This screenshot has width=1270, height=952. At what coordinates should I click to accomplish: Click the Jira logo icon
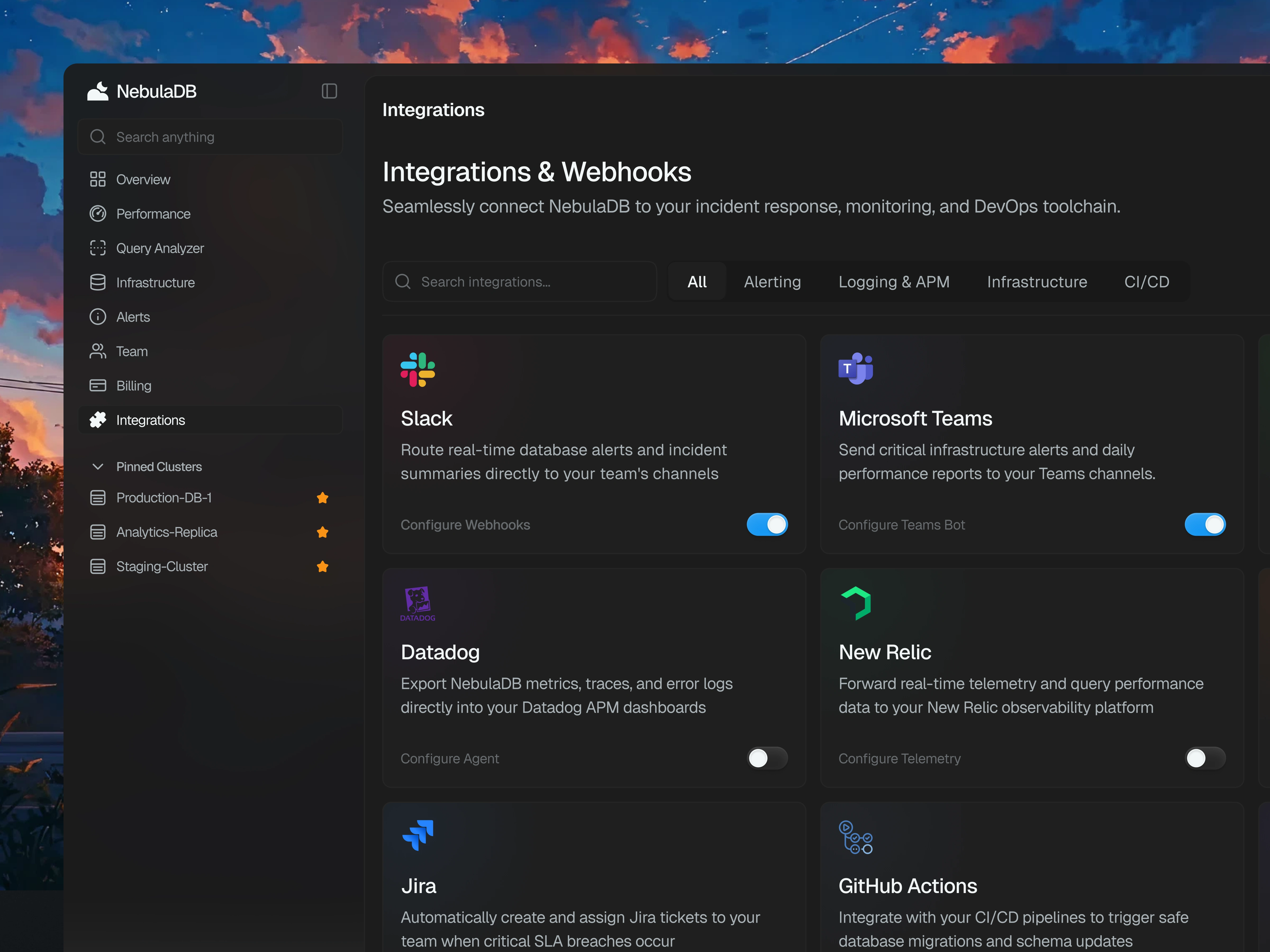pyautogui.click(x=418, y=835)
